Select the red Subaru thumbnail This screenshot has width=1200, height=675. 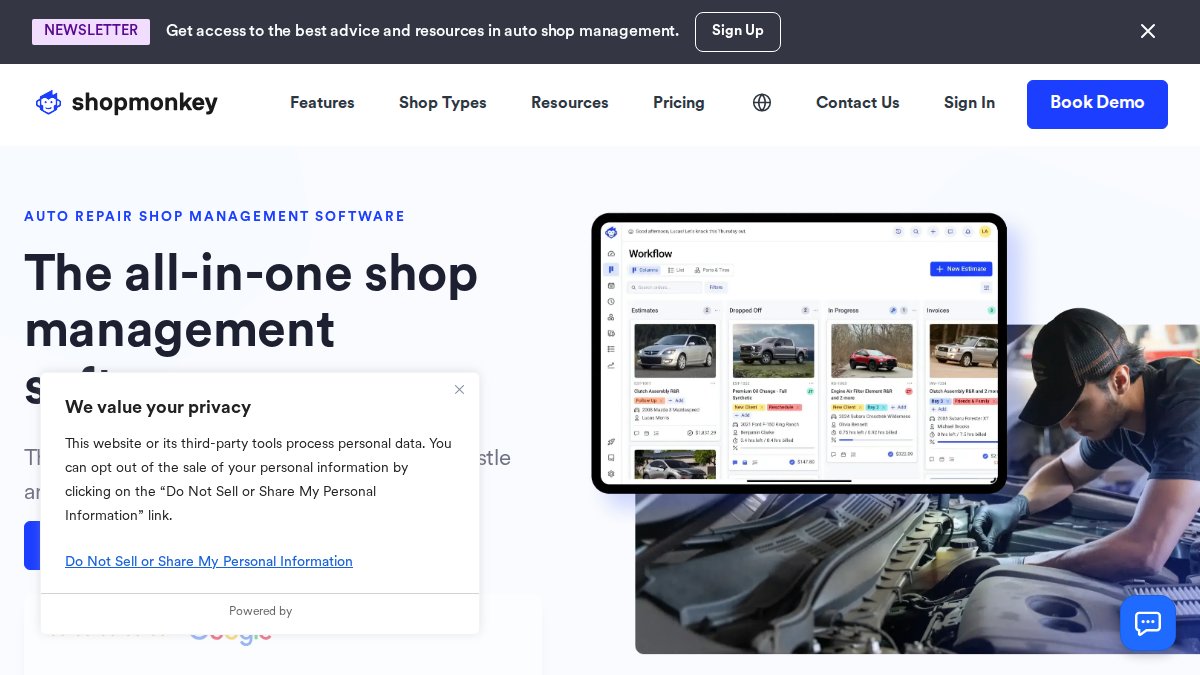(872, 351)
